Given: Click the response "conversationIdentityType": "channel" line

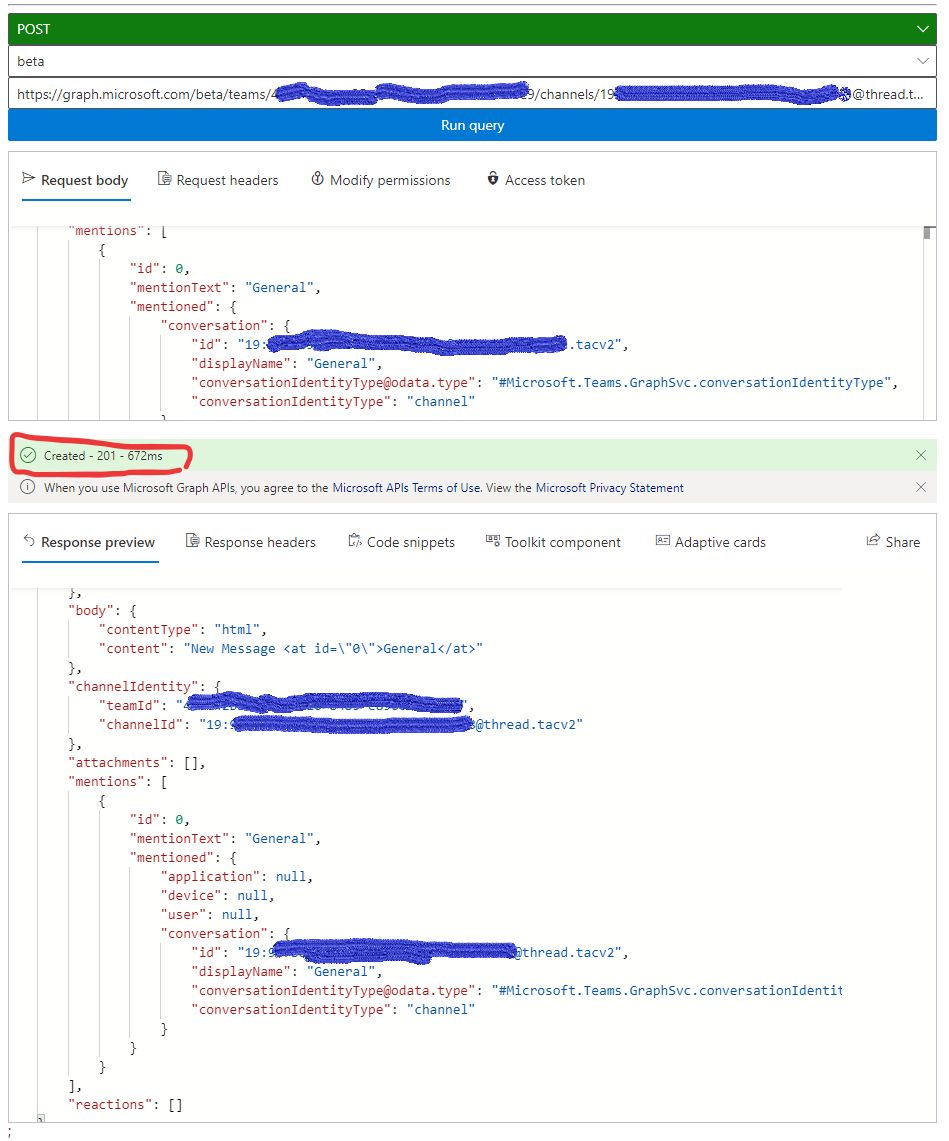Looking at the screenshot, I should (333, 1009).
